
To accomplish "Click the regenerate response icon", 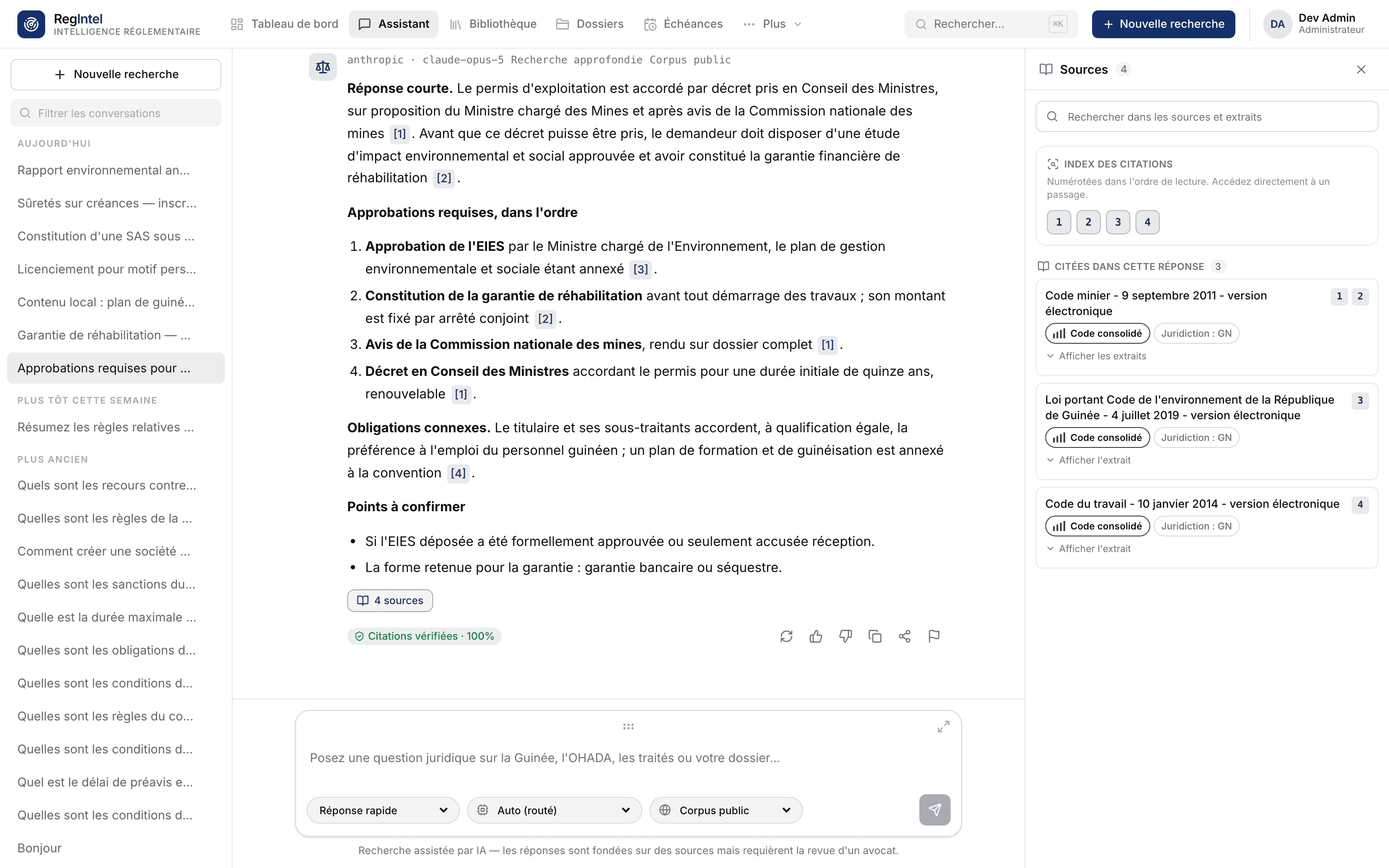I will point(787,636).
